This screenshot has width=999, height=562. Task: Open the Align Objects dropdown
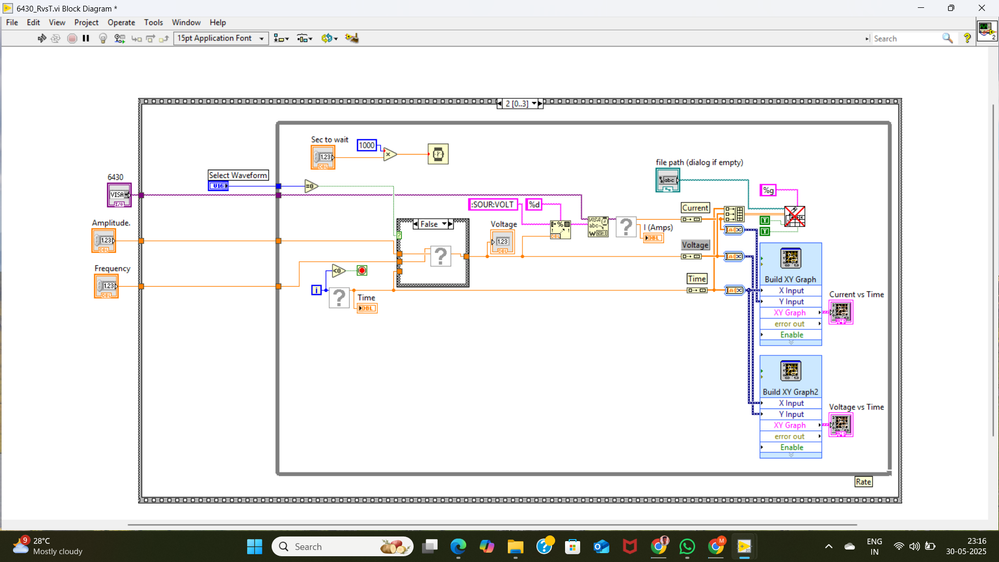281,38
